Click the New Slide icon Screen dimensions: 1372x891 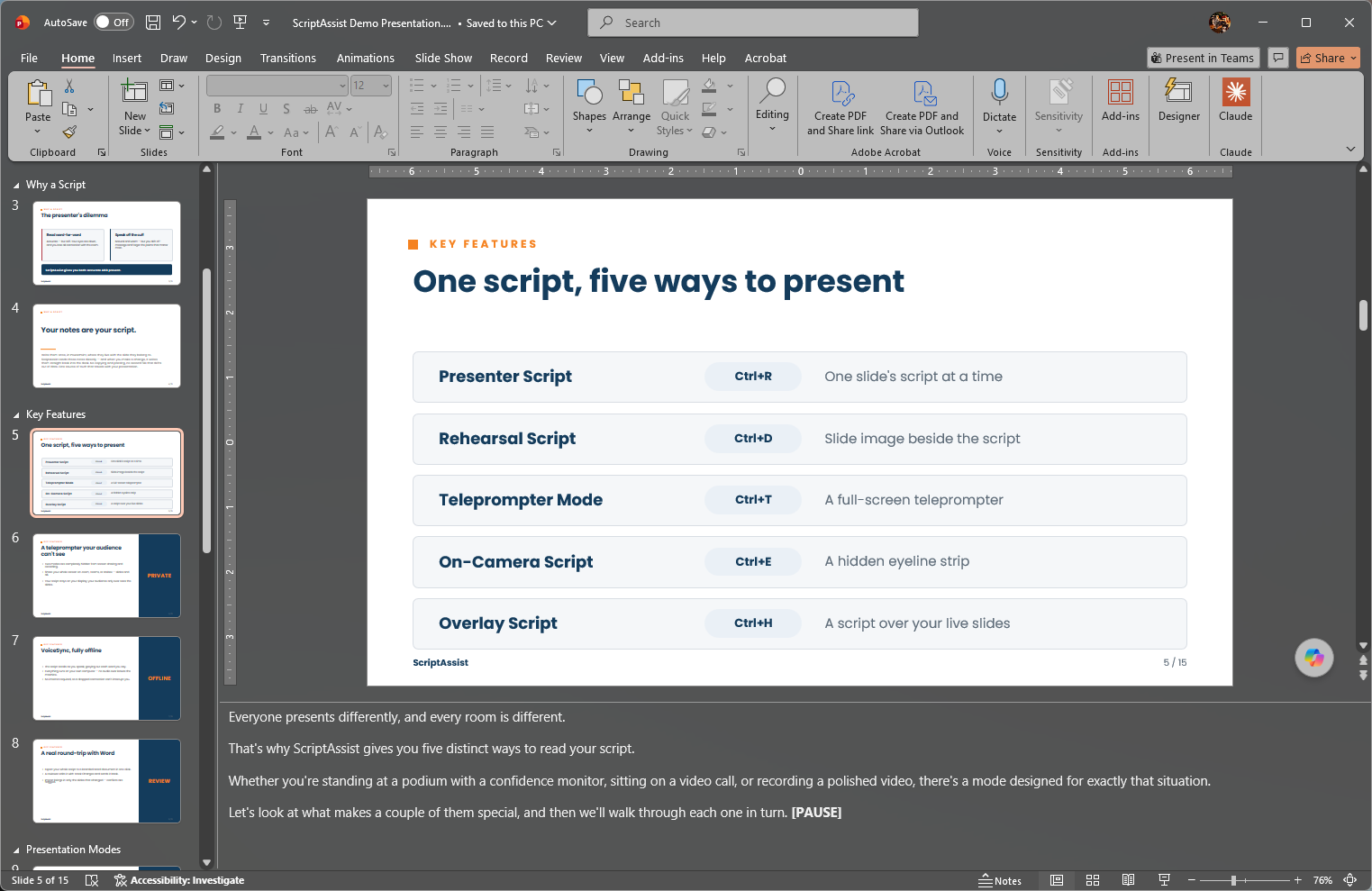point(134,91)
